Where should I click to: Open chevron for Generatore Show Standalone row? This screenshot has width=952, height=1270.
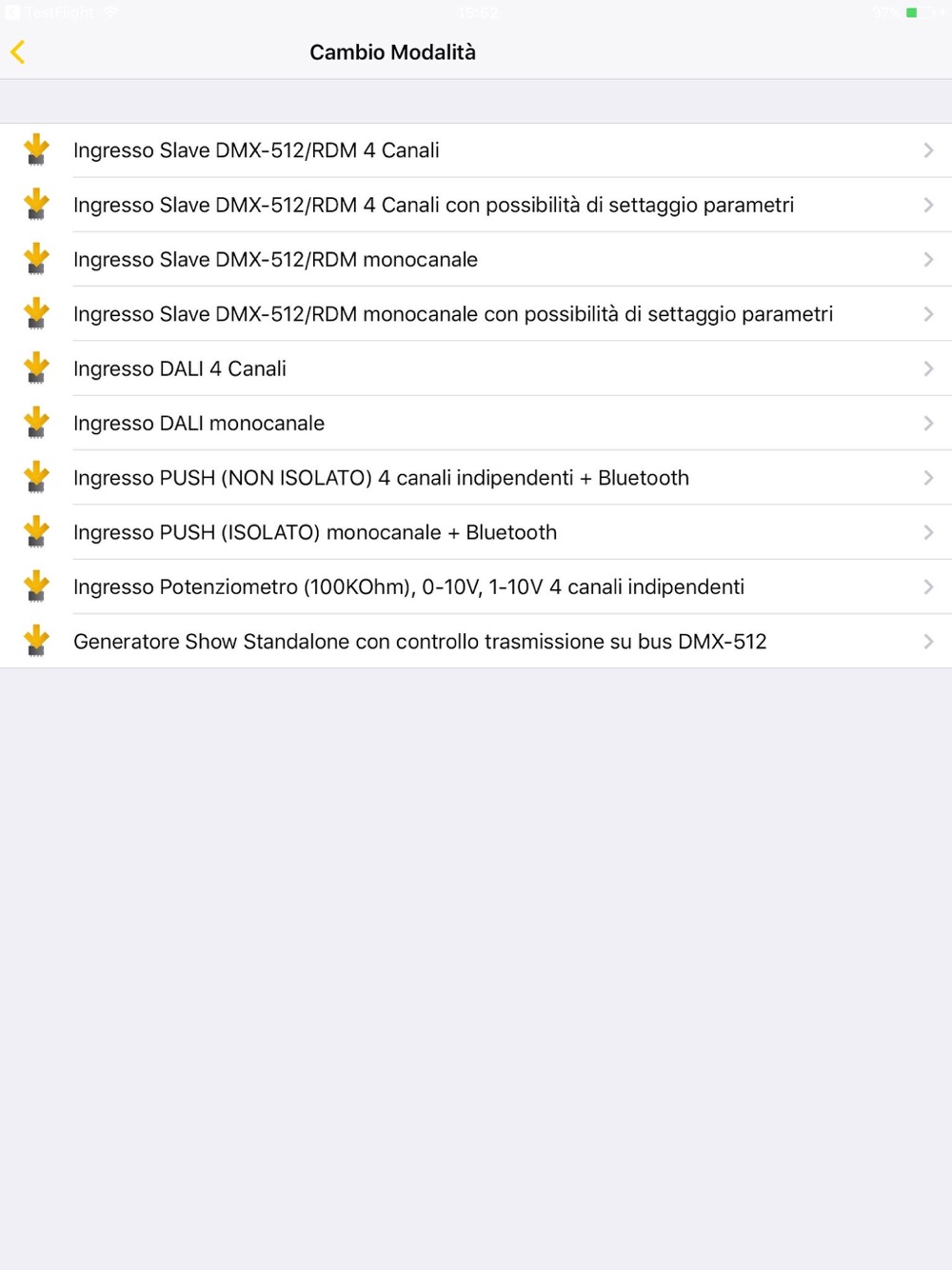point(928,642)
